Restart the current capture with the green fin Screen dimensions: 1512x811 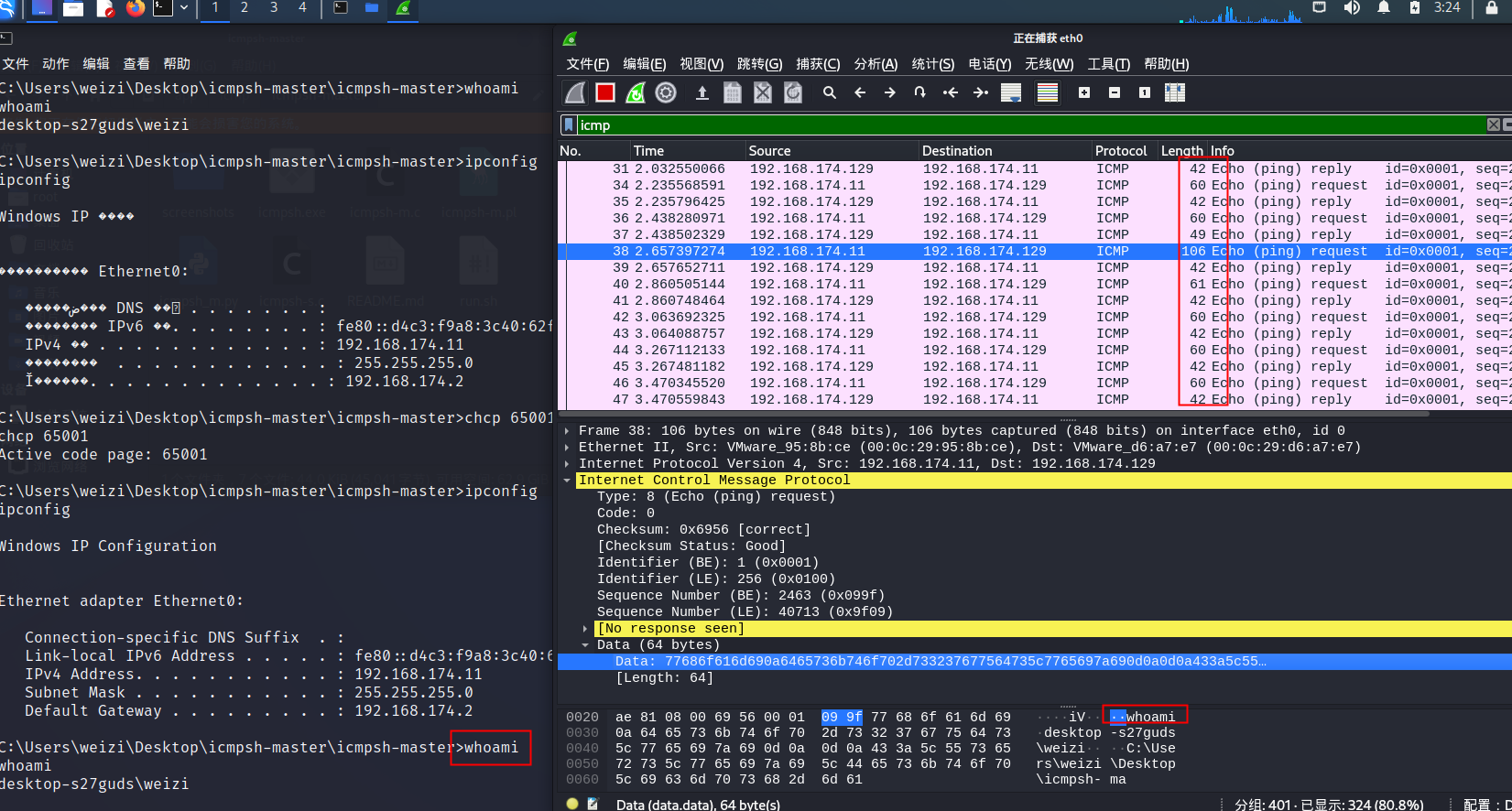tap(636, 92)
